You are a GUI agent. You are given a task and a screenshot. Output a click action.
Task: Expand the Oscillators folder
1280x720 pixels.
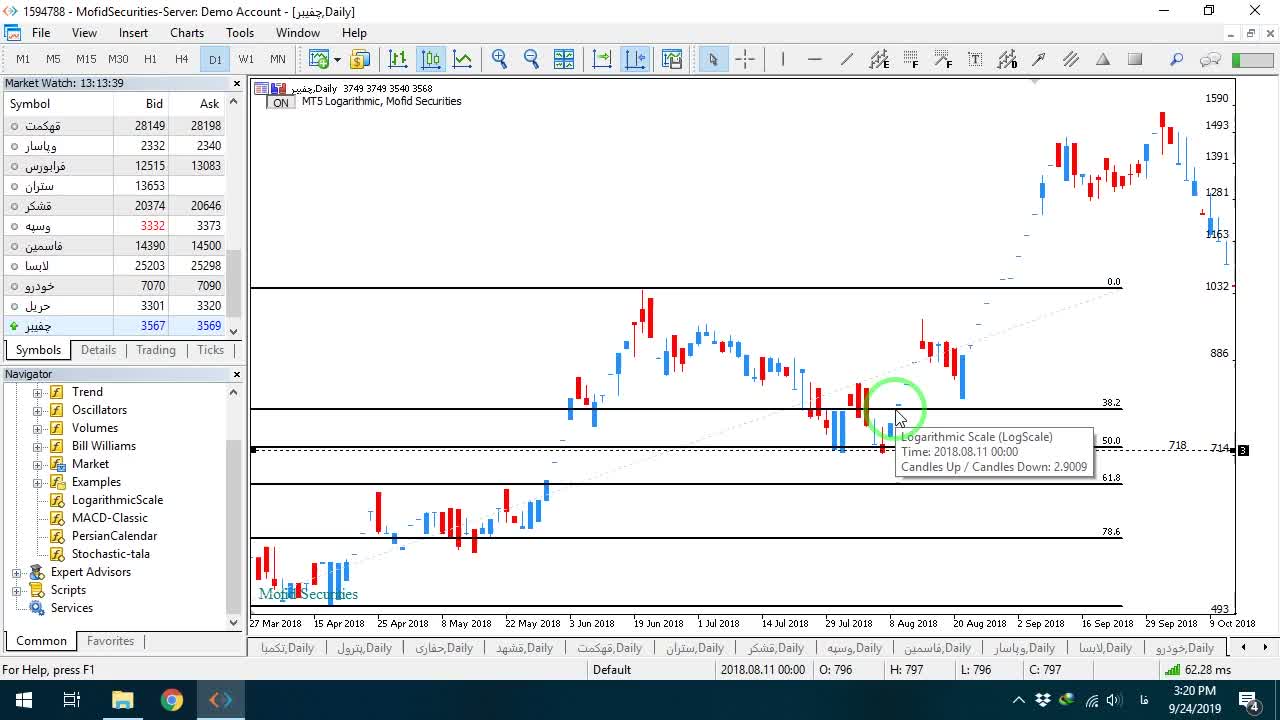[x=38, y=410]
